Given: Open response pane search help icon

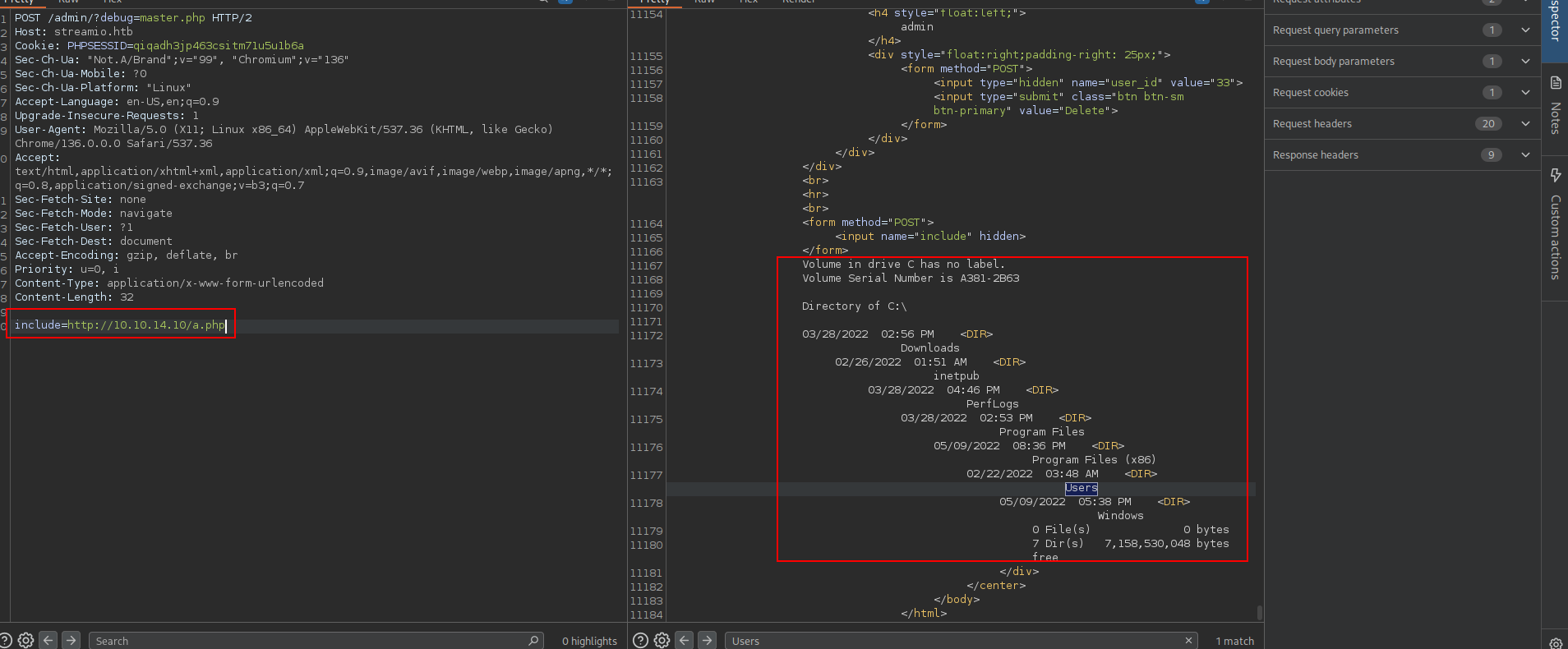Looking at the screenshot, I should (640, 640).
